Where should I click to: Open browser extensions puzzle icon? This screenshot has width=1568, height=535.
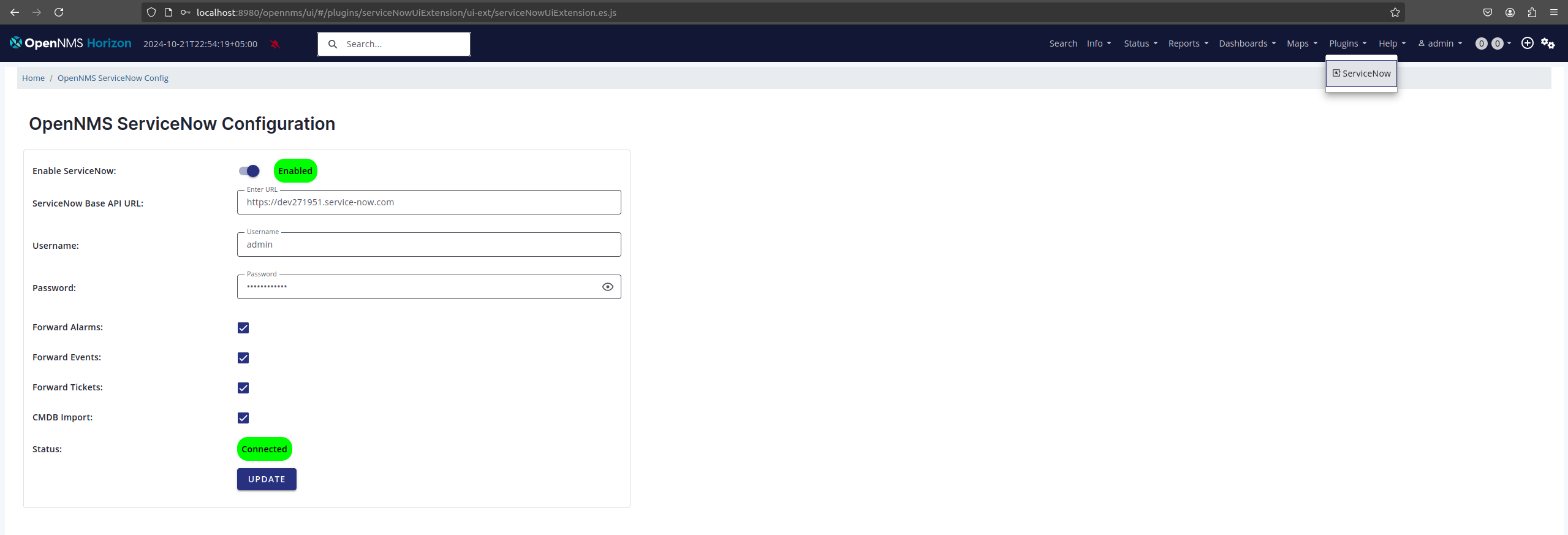click(1532, 12)
